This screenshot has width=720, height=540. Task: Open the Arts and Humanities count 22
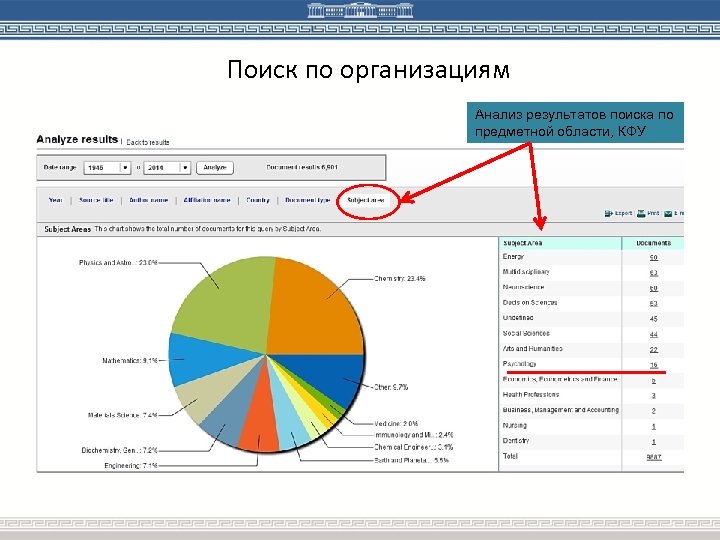tap(653, 349)
